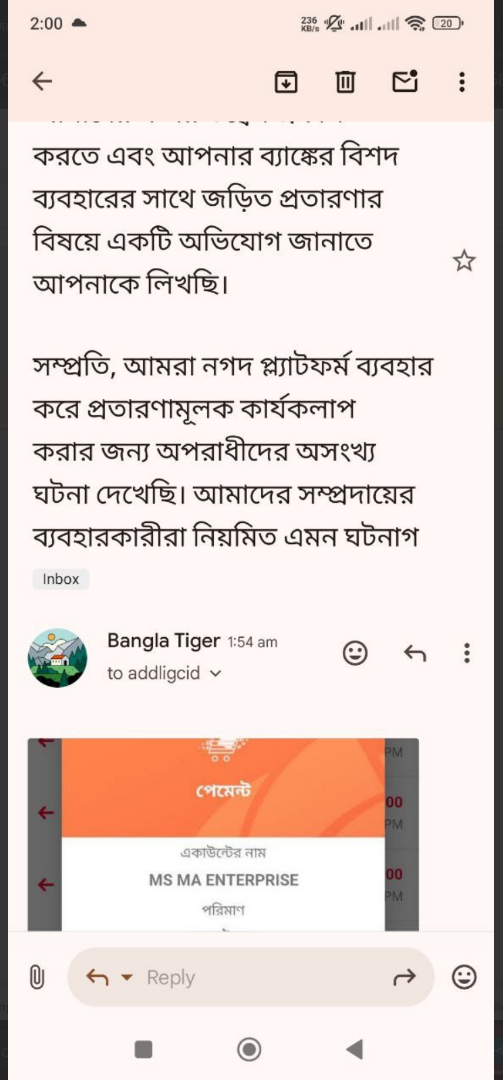Open the MS MA ENTERPRISE payment screenshot
This screenshot has width=503, height=1080.
[x=223, y=834]
